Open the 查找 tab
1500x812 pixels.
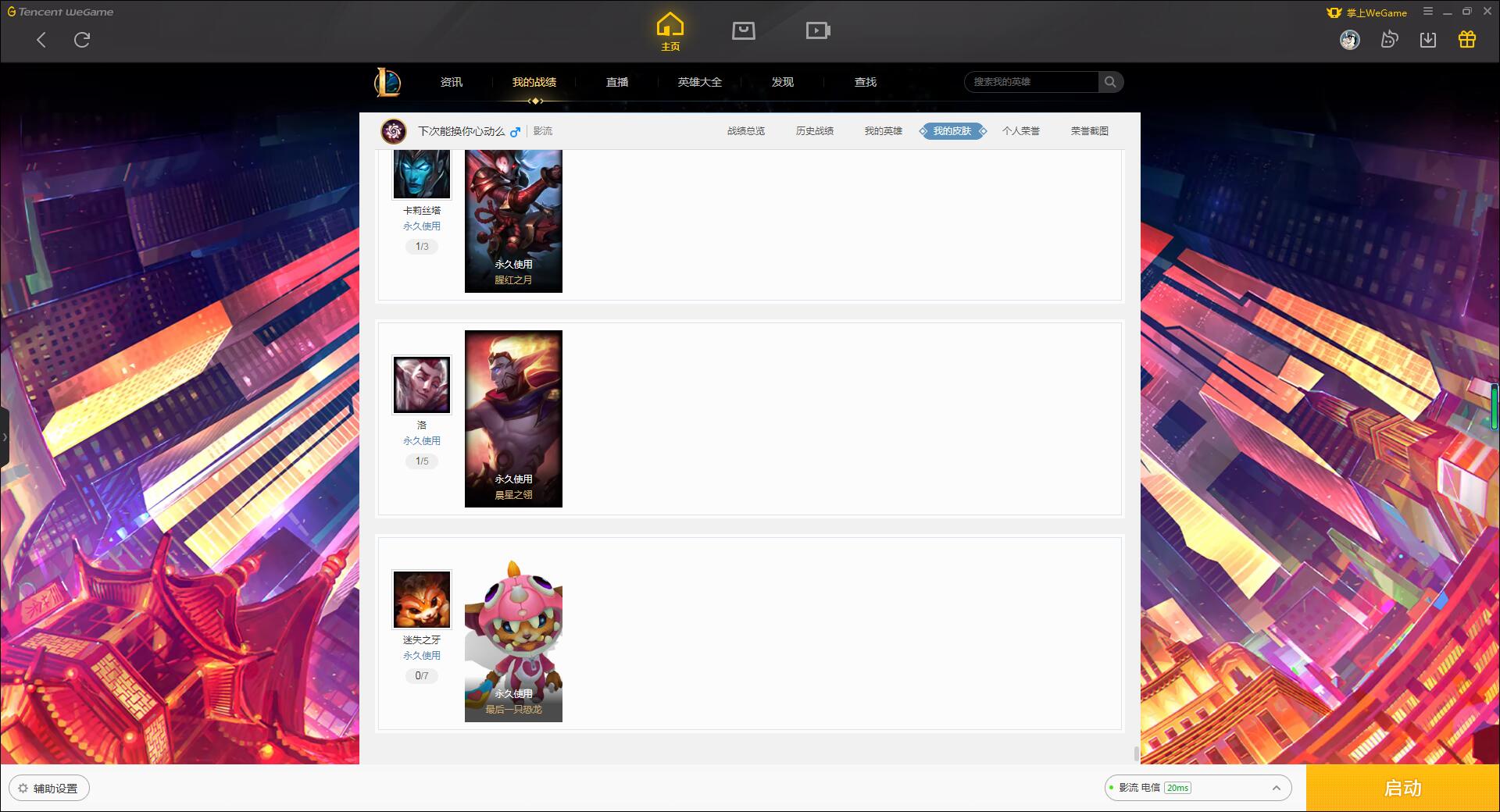pos(866,82)
